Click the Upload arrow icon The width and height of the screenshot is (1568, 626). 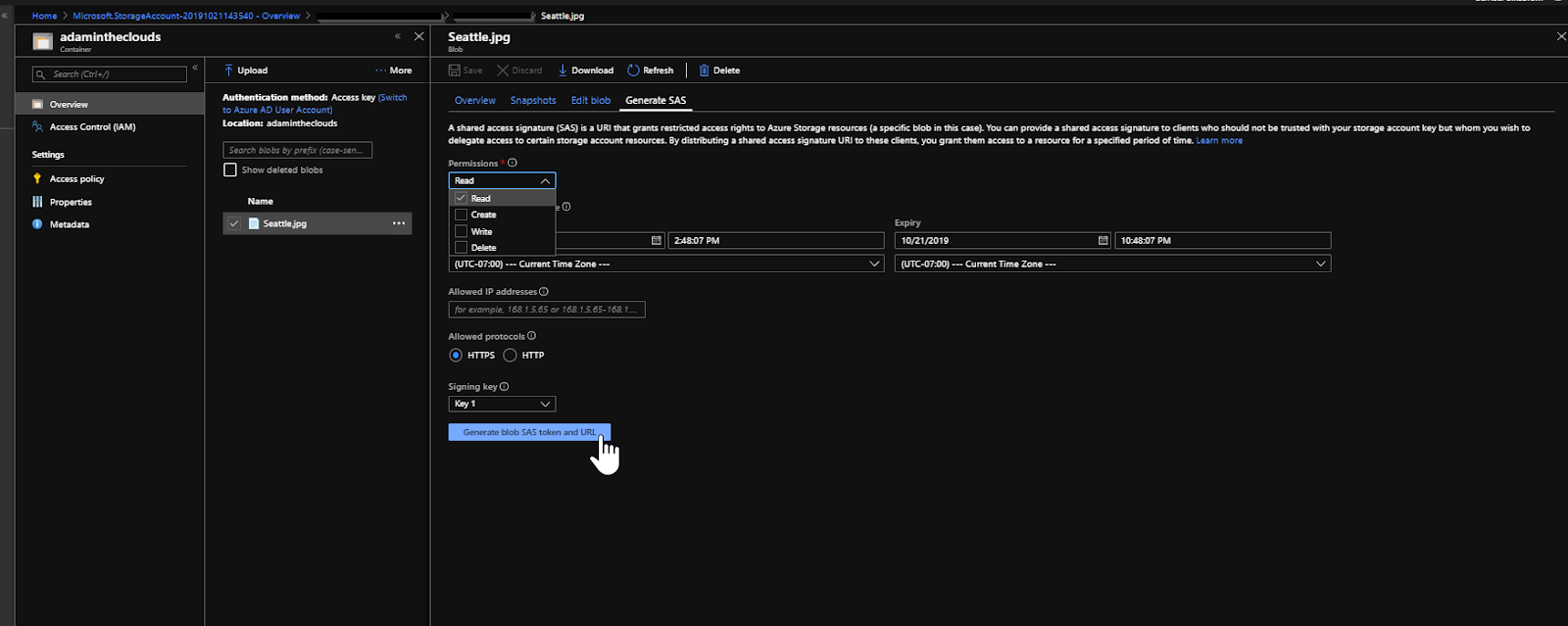[x=228, y=71]
